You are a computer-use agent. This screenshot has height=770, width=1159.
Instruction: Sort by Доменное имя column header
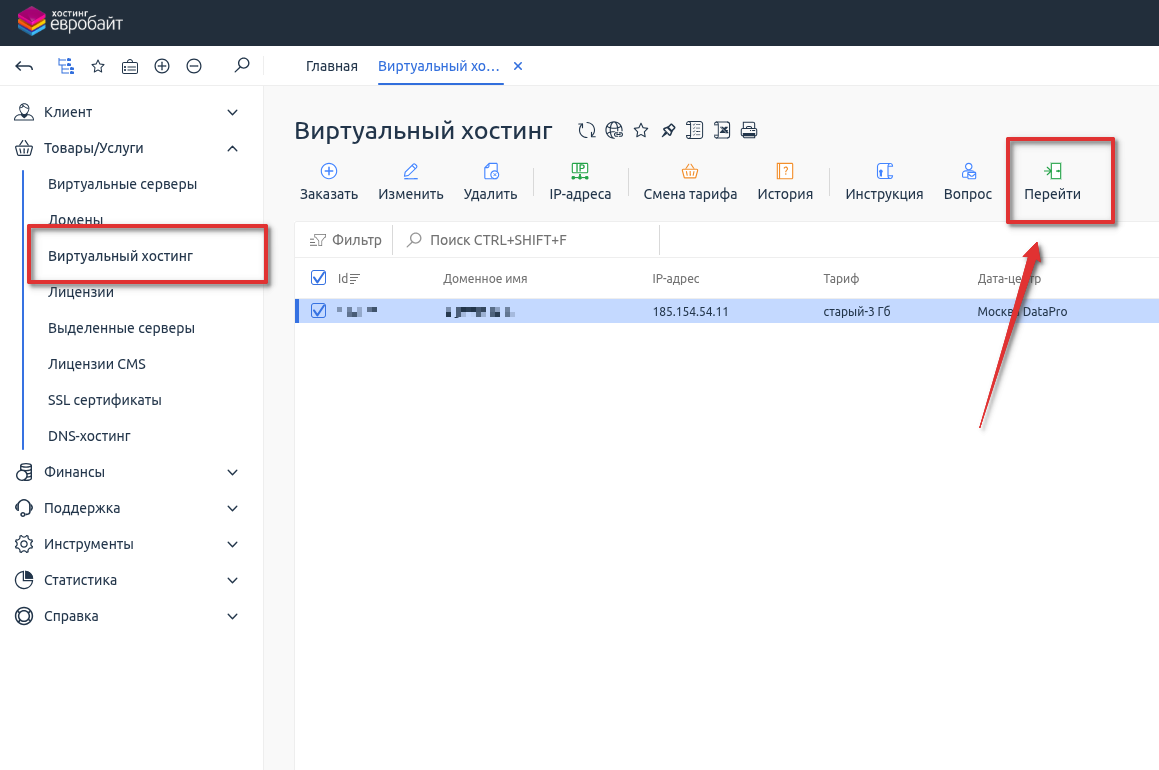(x=486, y=279)
